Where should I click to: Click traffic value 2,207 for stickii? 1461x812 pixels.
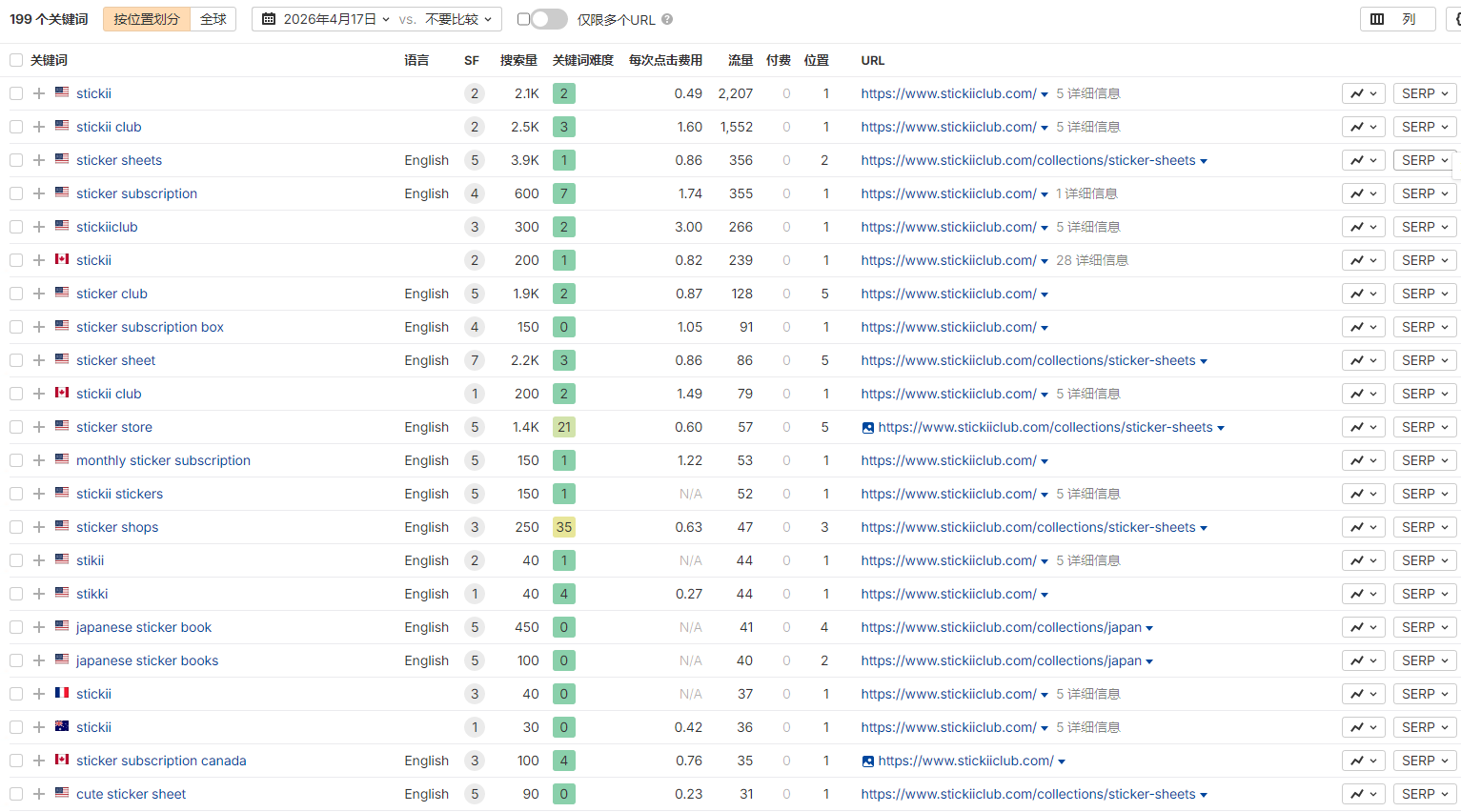pyautogui.click(x=735, y=93)
